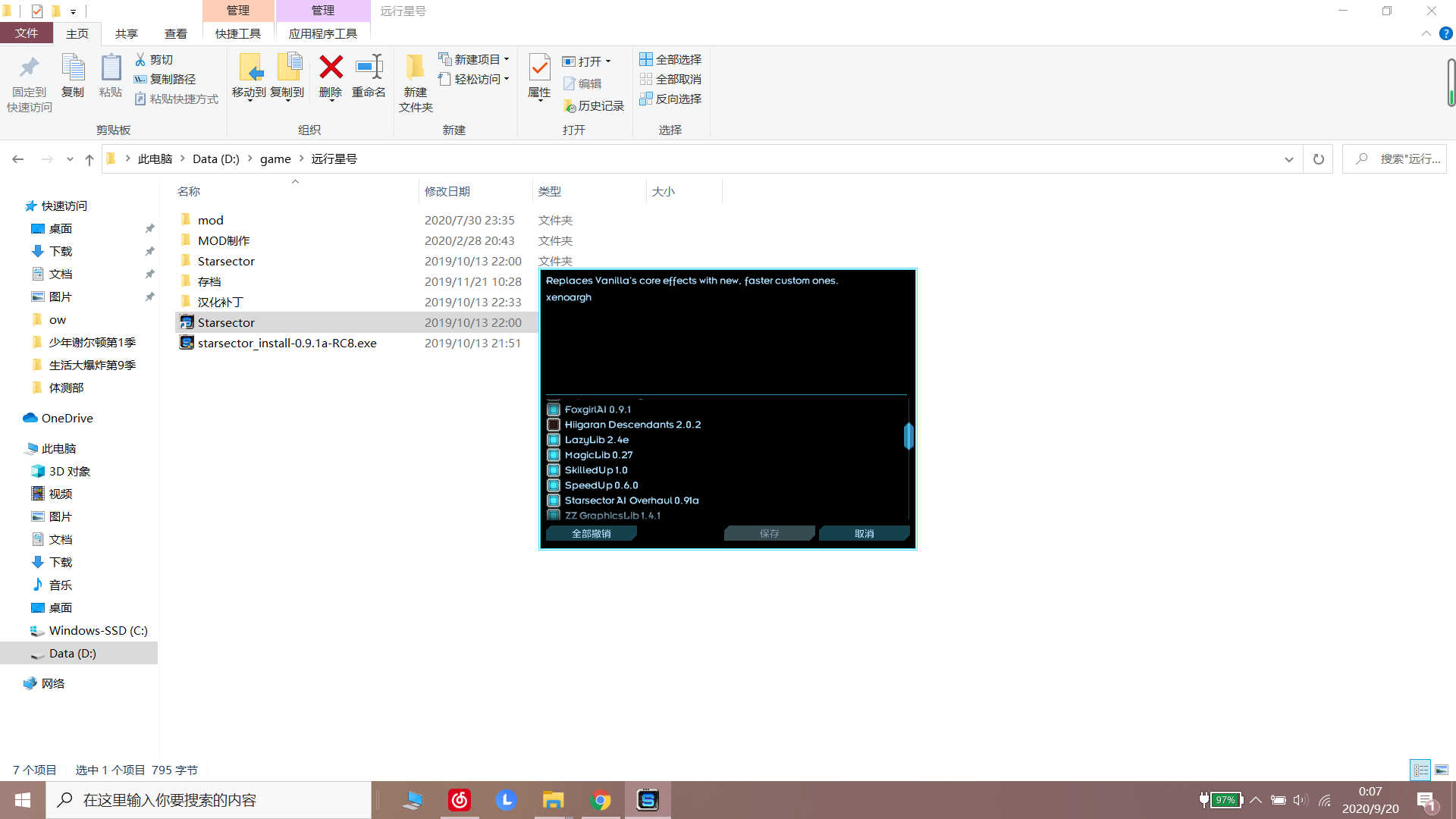
Task: Click the Rename icon
Action: (369, 68)
